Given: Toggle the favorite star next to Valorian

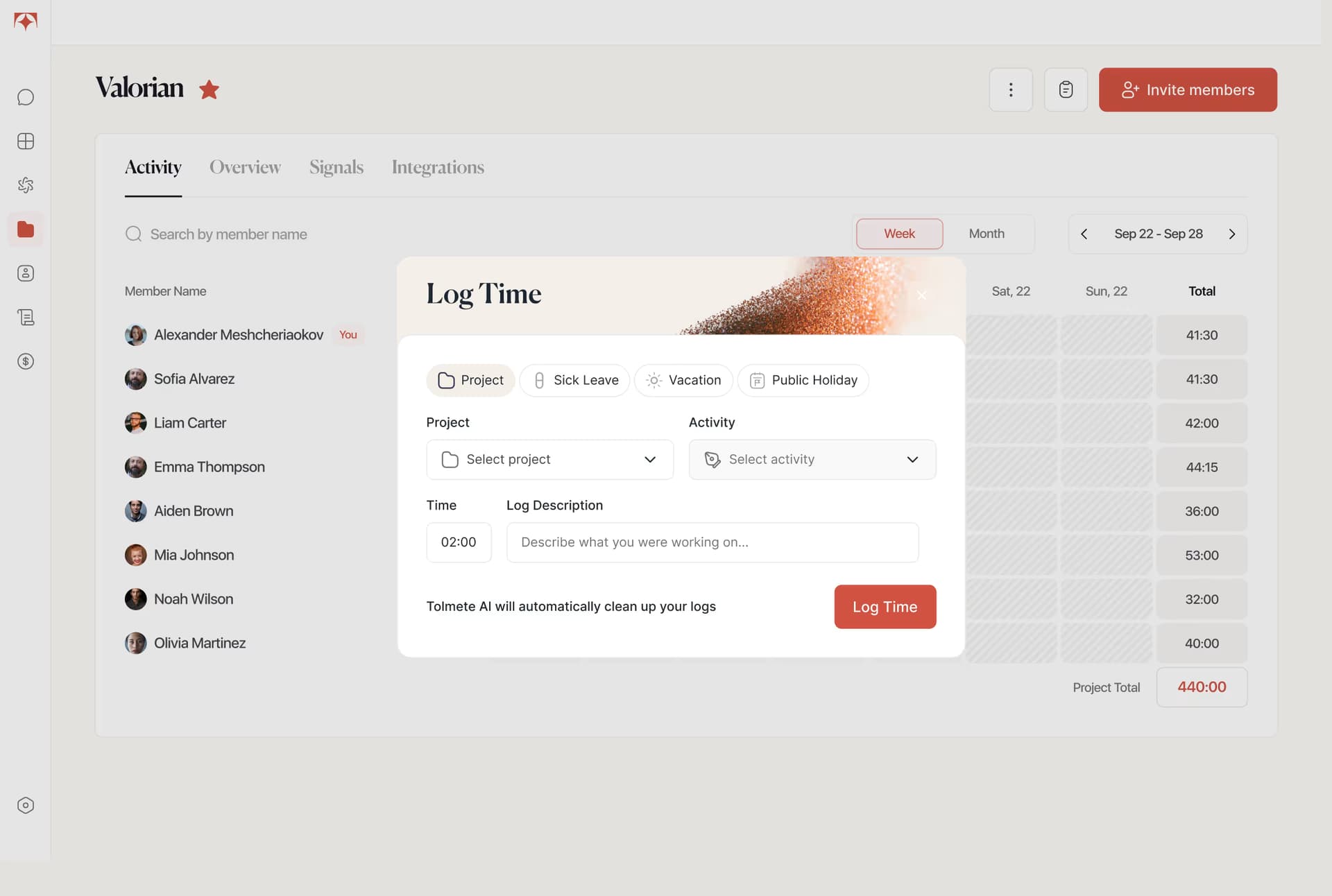Looking at the screenshot, I should [x=209, y=89].
